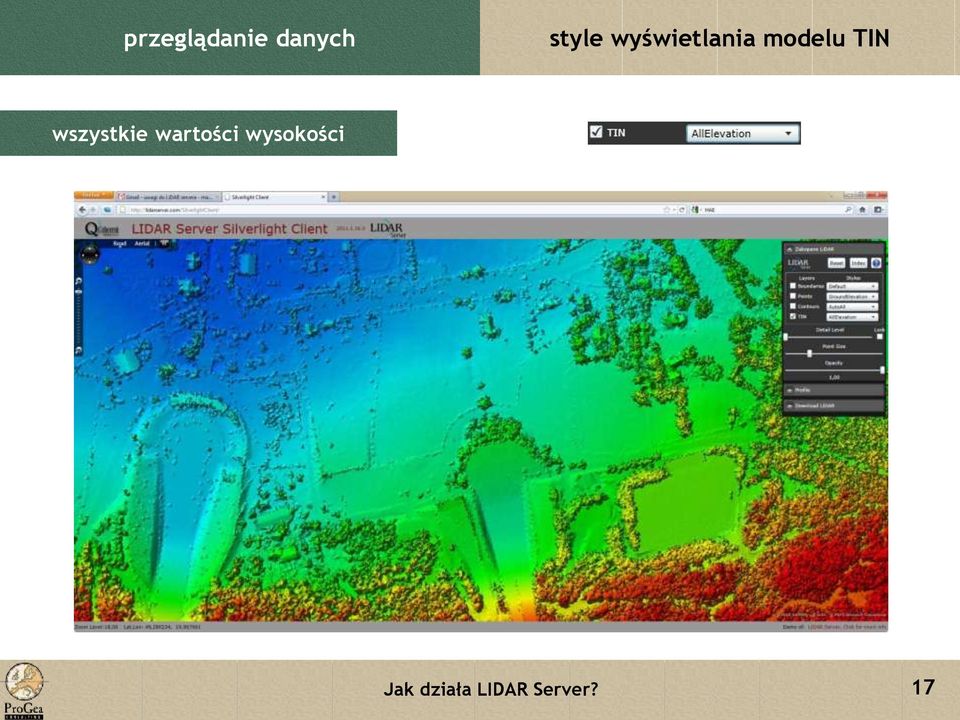Open a new browser tab with the plus button

(334, 197)
